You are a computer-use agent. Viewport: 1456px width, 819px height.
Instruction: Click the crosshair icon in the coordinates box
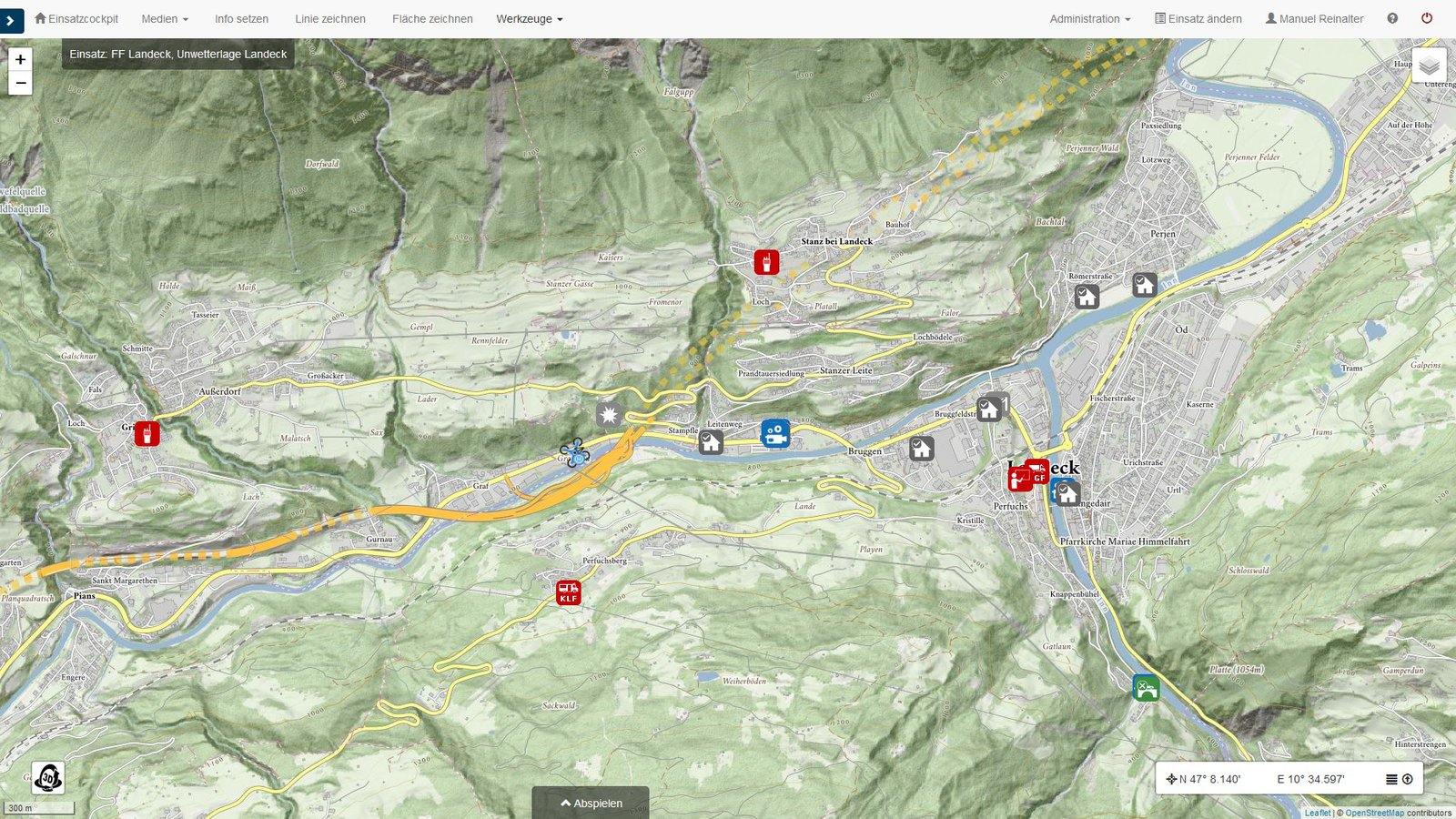[x=1171, y=779]
